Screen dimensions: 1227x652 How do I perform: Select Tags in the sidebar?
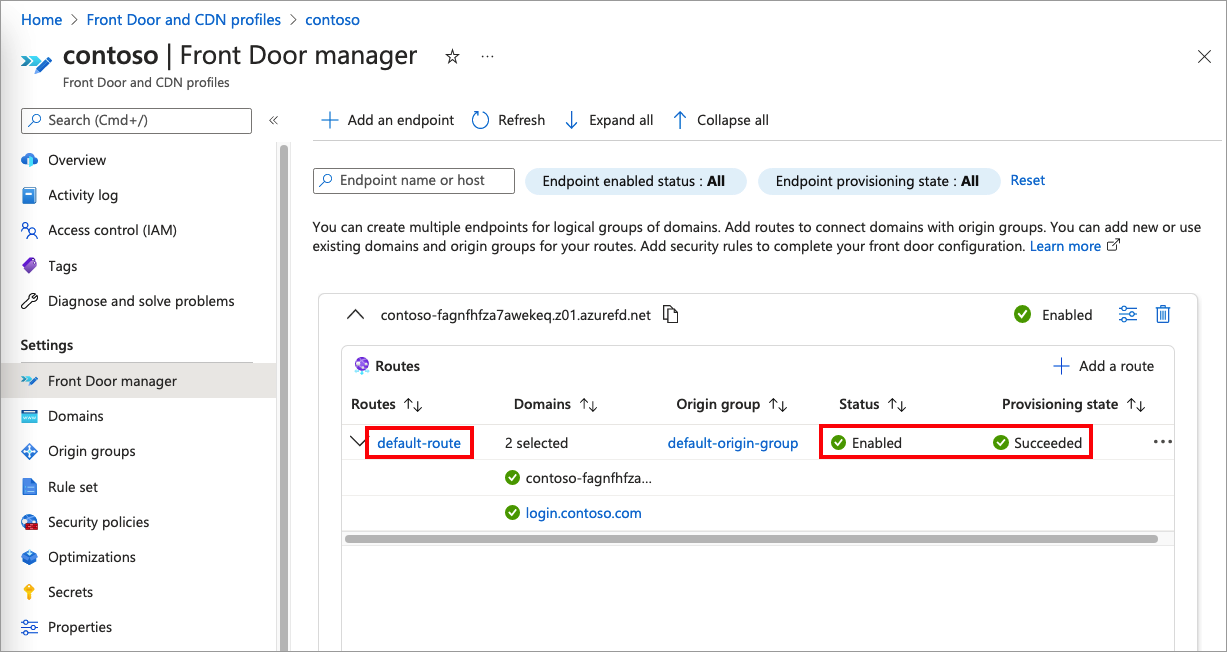point(65,265)
